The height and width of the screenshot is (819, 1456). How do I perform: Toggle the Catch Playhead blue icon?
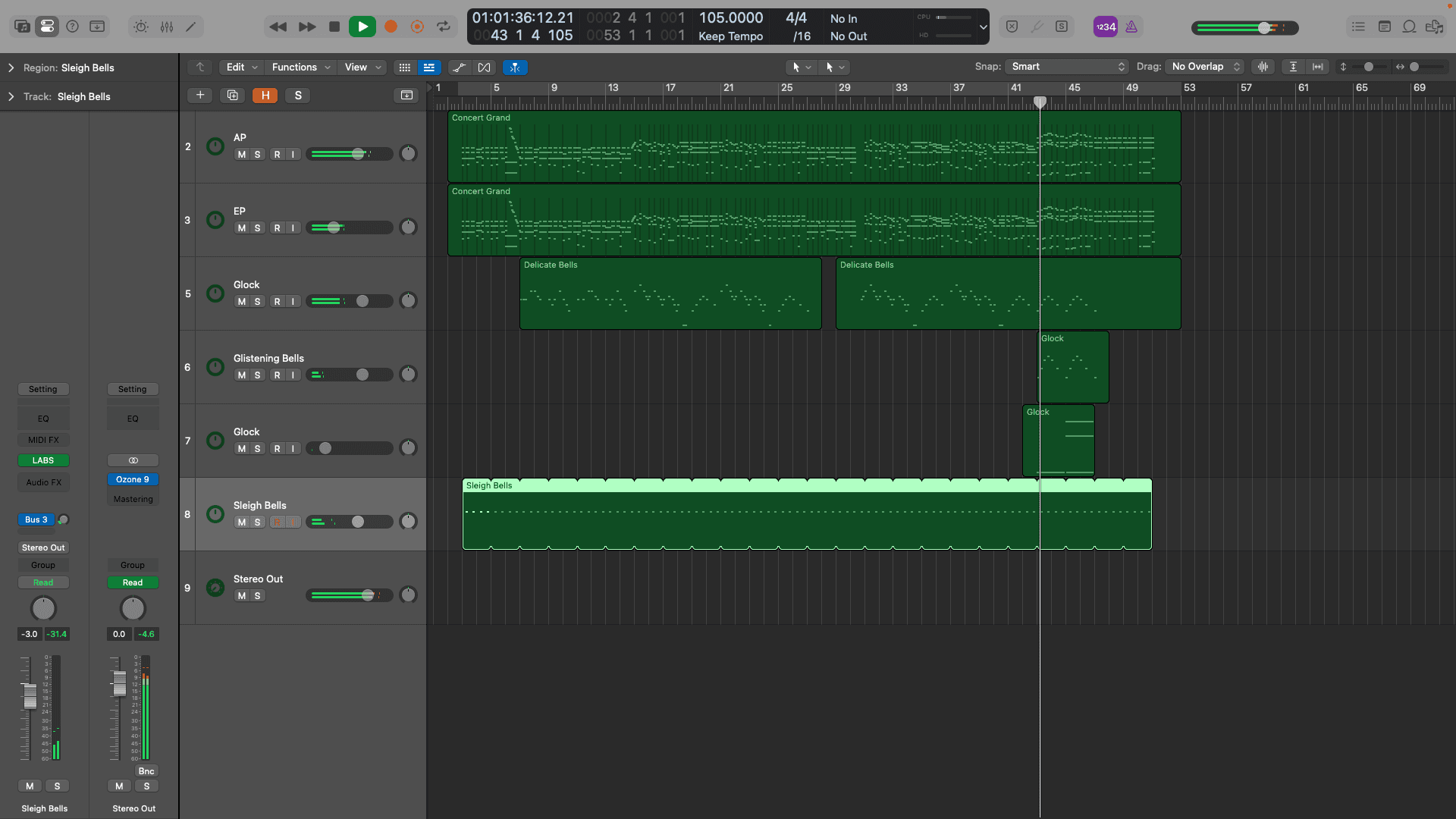pos(515,67)
